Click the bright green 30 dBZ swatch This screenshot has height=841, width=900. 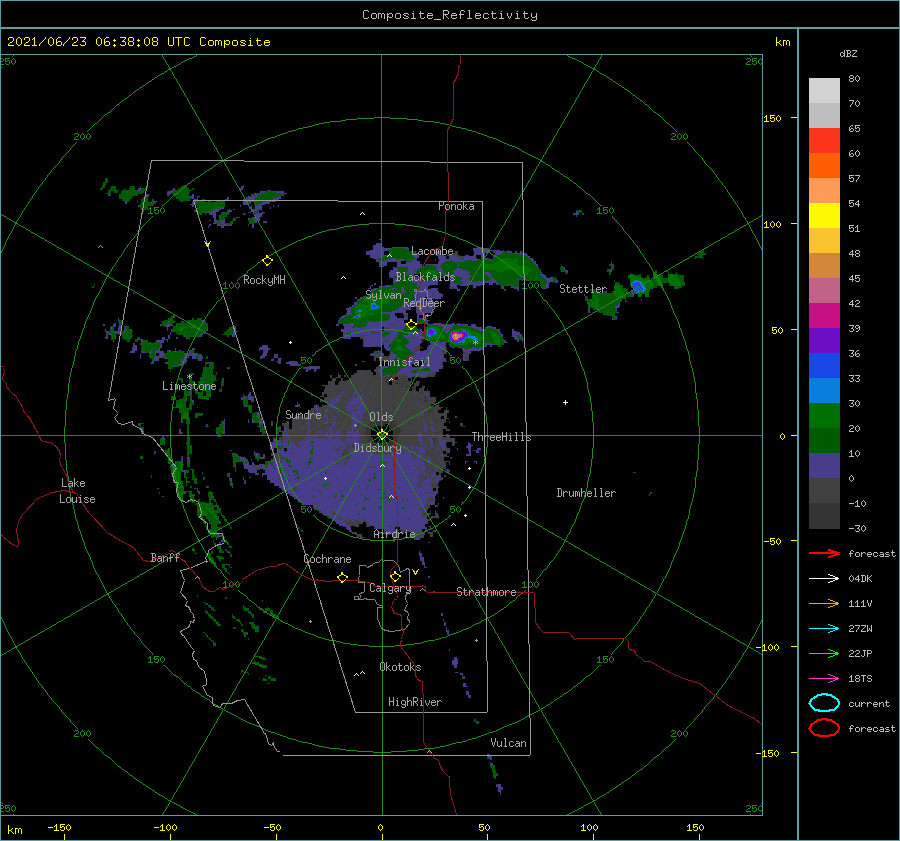coord(824,415)
